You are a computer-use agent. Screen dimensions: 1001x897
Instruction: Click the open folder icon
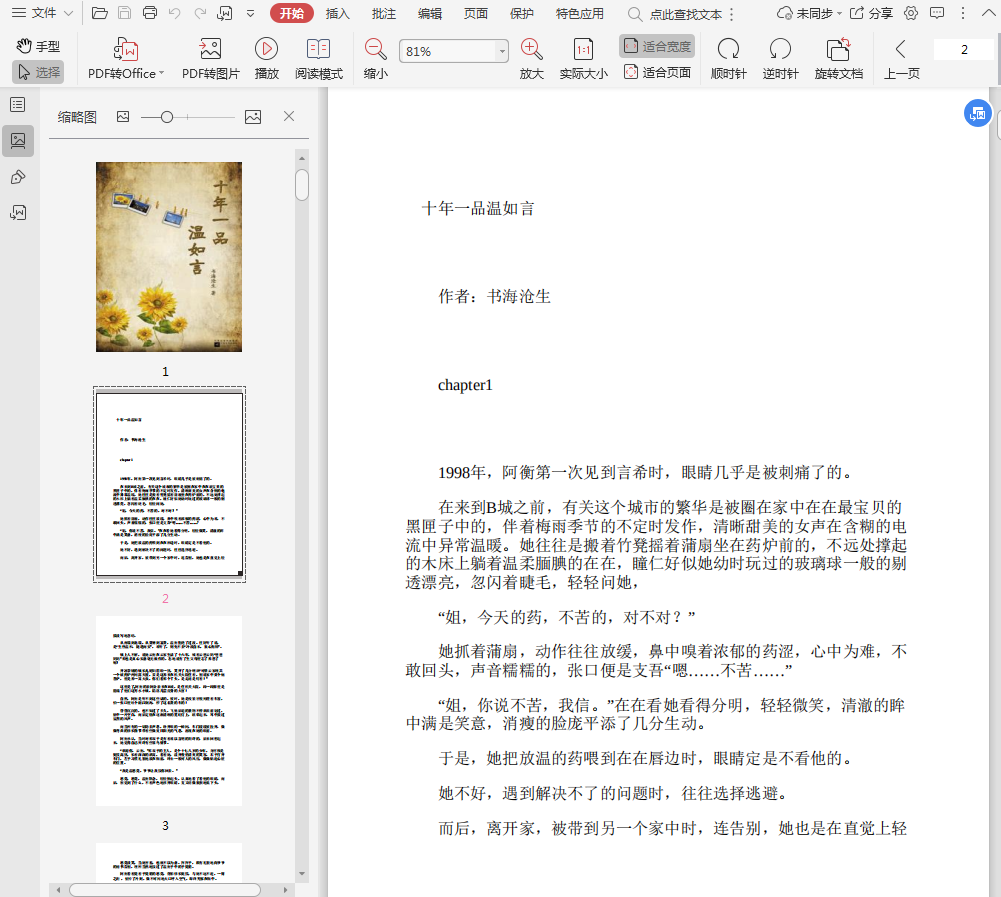(100, 13)
